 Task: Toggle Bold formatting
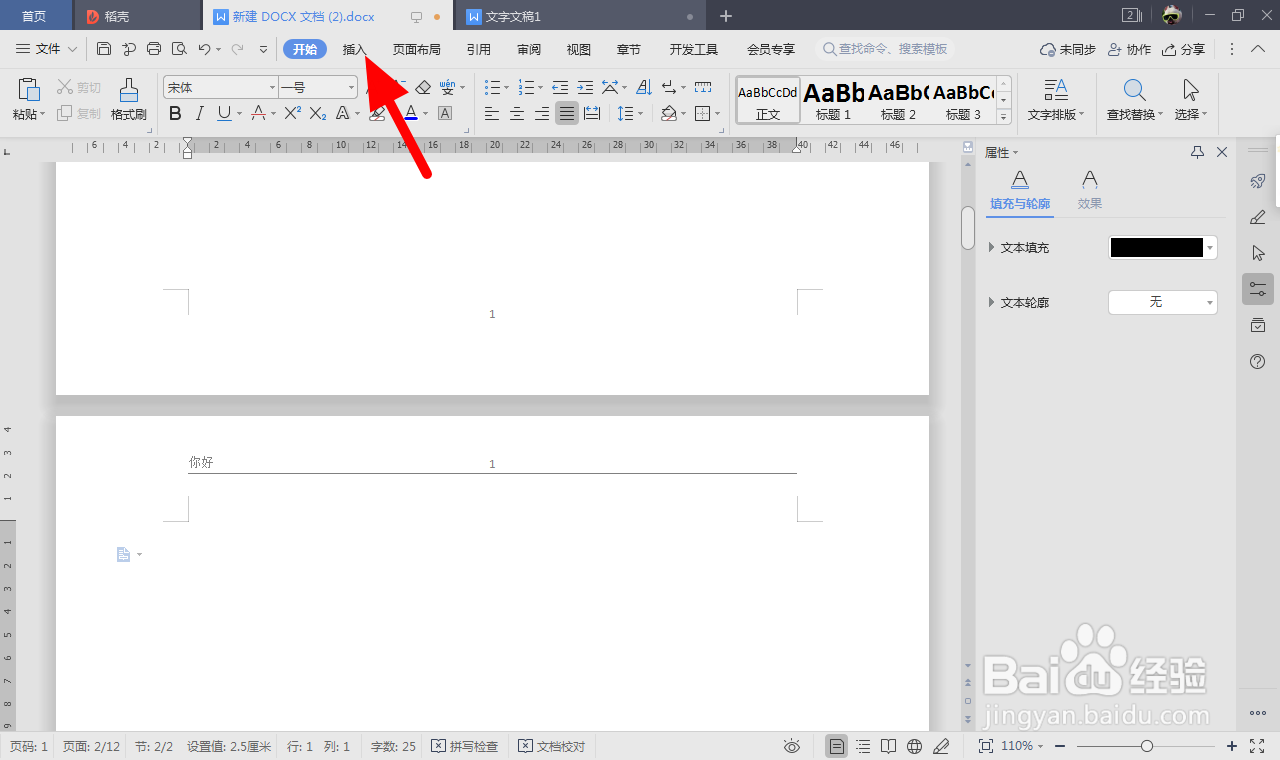(175, 114)
